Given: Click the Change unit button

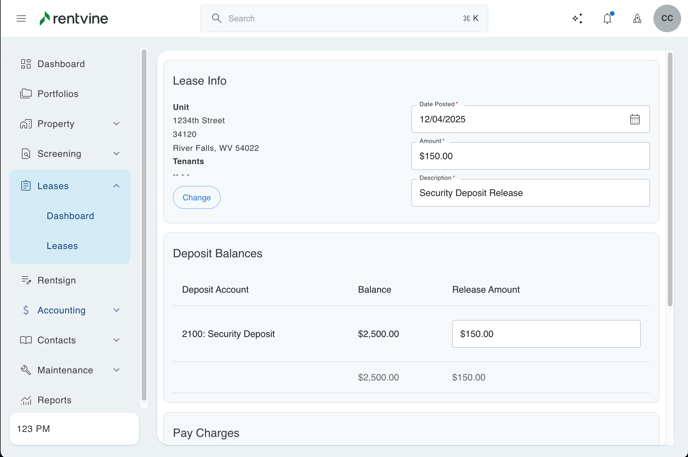Looking at the screenshot, I should 196,197.
